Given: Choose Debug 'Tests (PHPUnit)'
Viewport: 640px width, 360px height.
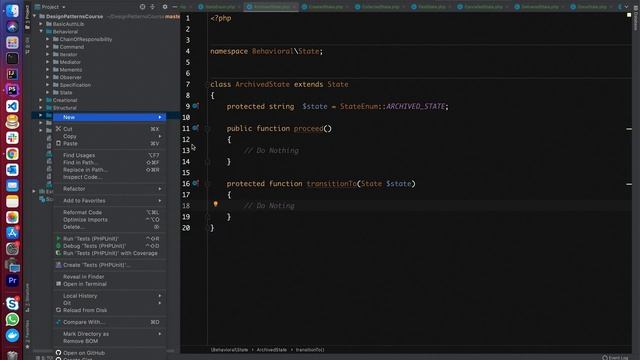Looking at the screenshot, I should coord(109,246).
